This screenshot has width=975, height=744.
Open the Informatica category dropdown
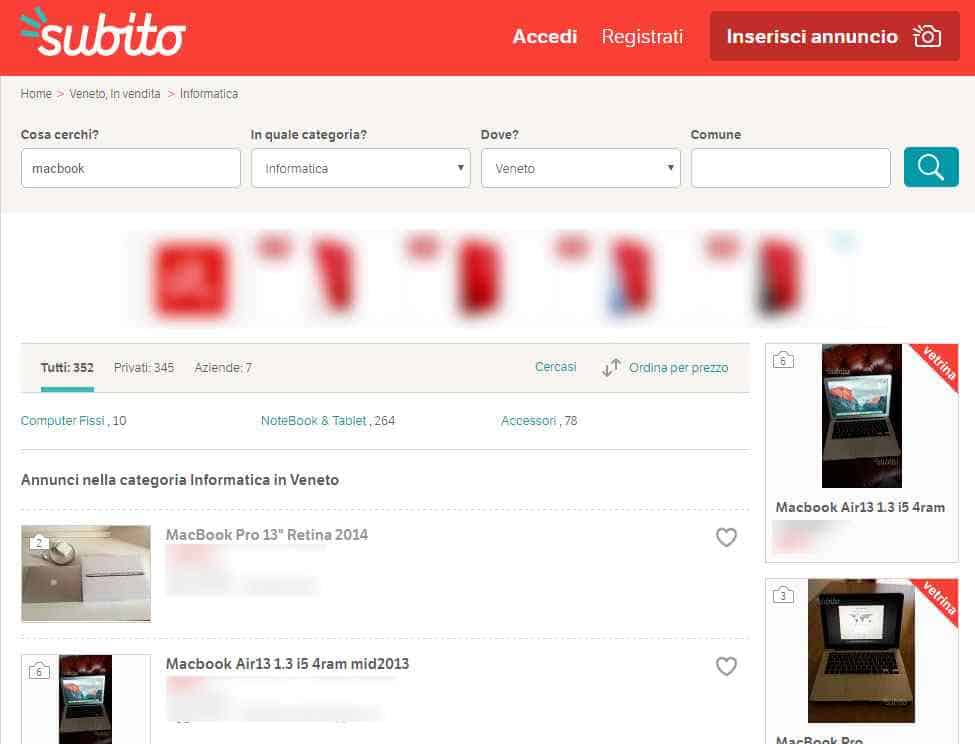click(x=361, y=168)
